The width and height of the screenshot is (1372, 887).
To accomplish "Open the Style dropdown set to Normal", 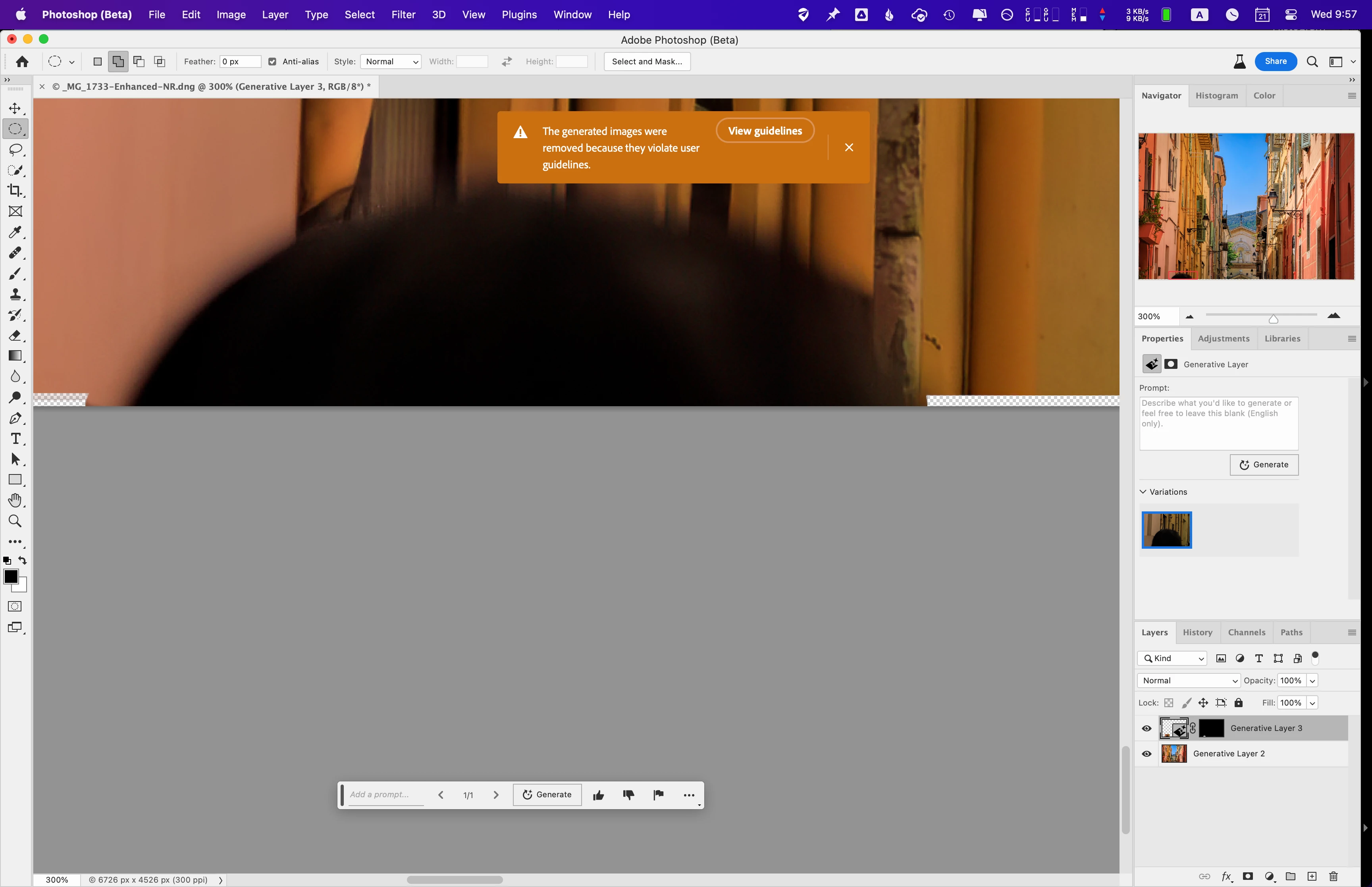I will [391, 62].
